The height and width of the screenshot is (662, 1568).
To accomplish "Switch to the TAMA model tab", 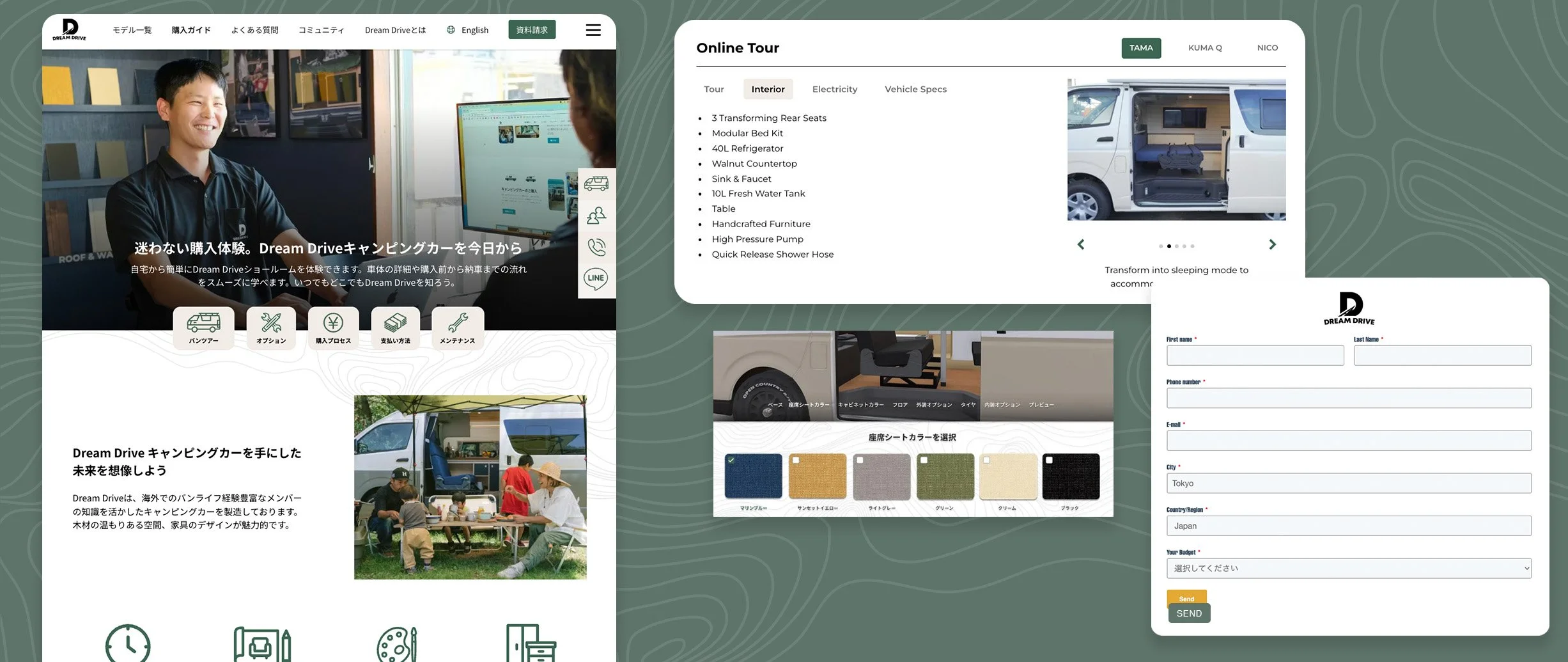I will [x=1141, y=48].
